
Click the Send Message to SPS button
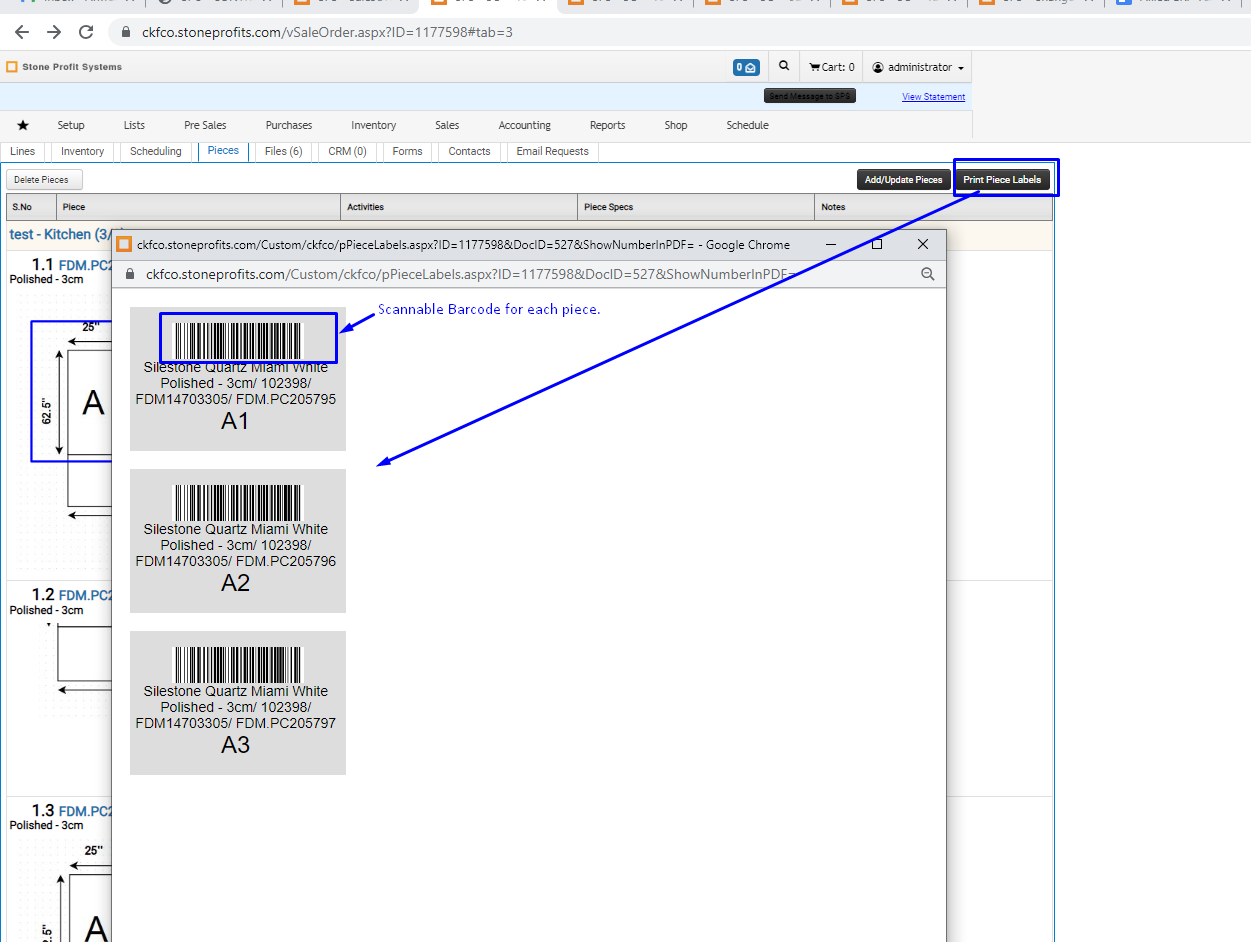click(x=809, y=96)
